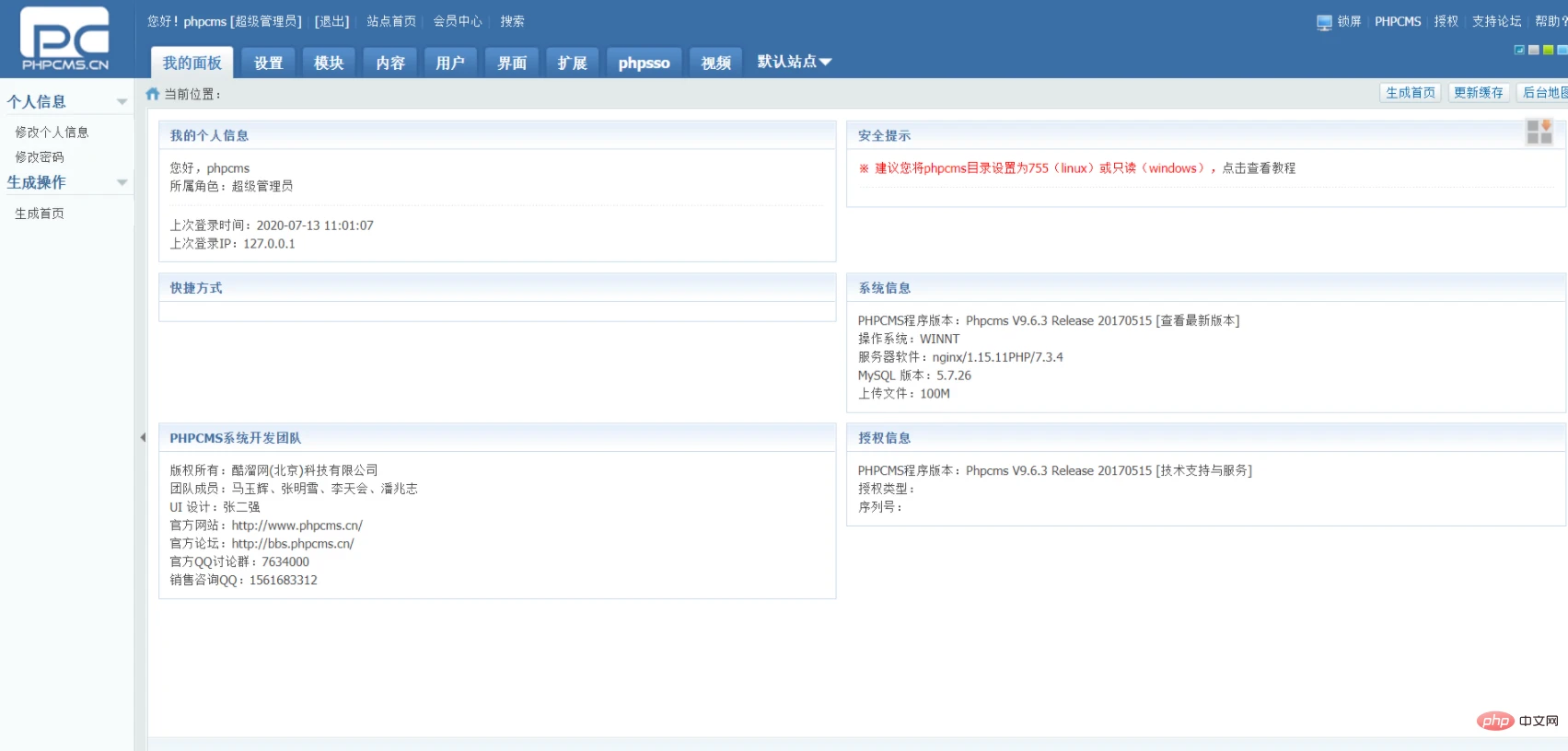
Task: Click the text 上传文件: 100M
Action: (904, 394)
